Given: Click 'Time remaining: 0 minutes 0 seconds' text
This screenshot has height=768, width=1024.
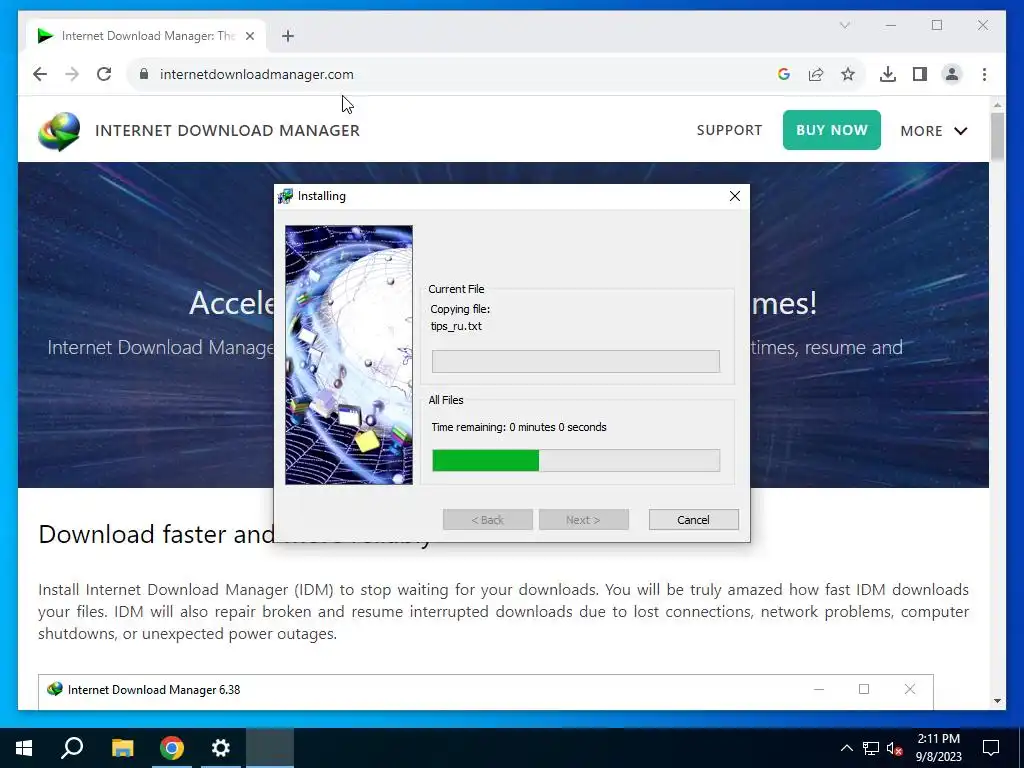Looking at the screenshot, I should pos(519,427).
